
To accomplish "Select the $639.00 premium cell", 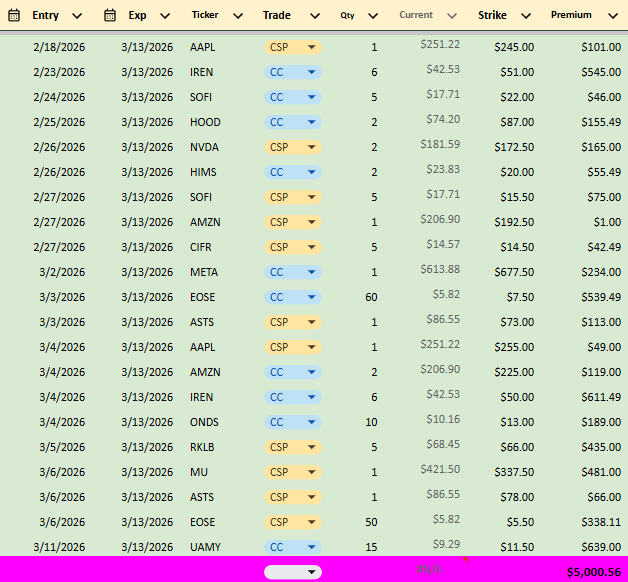I will pos(601,547).
